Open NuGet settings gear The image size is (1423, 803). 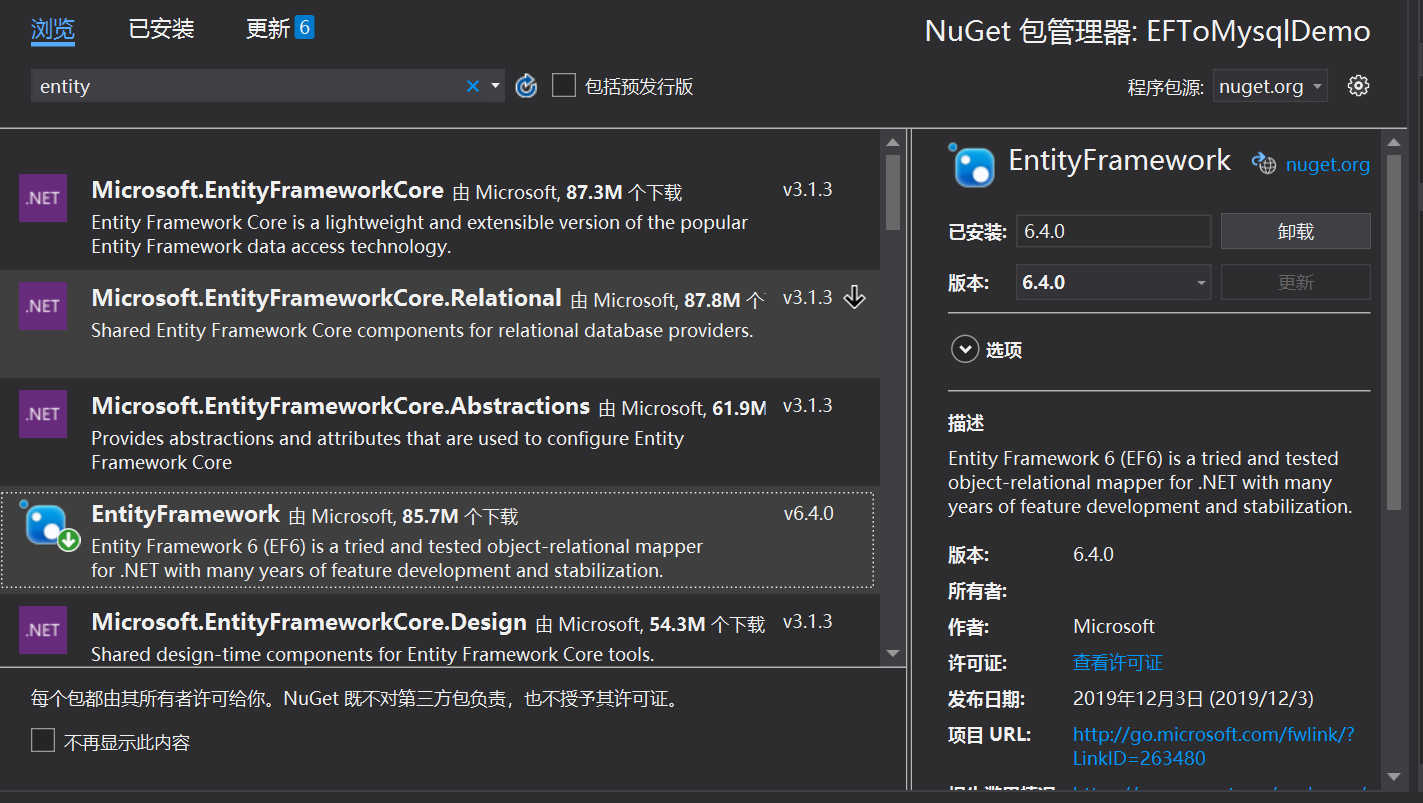click(x=1358, y=86)
